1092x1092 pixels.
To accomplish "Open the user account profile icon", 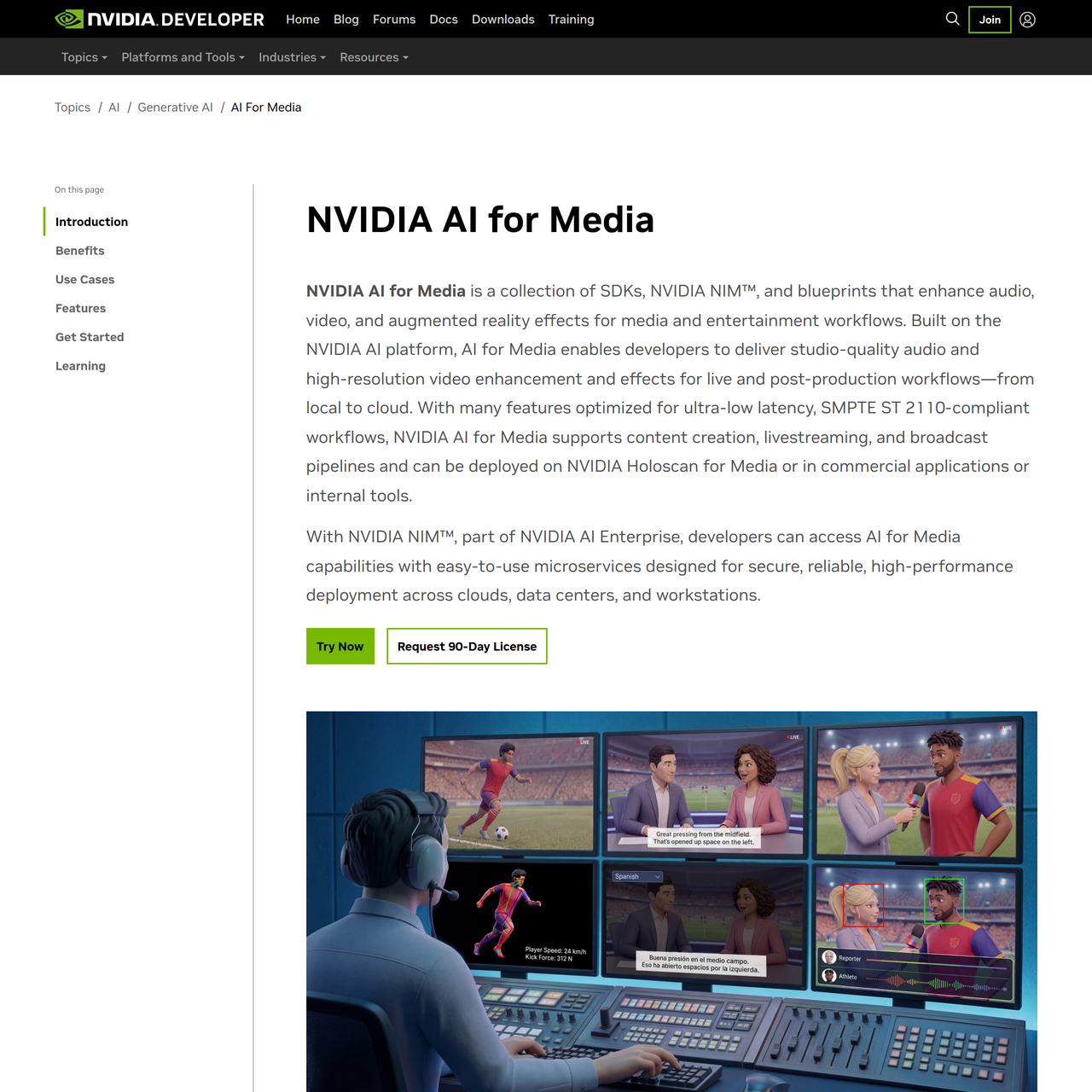I will coord(1027,20).
